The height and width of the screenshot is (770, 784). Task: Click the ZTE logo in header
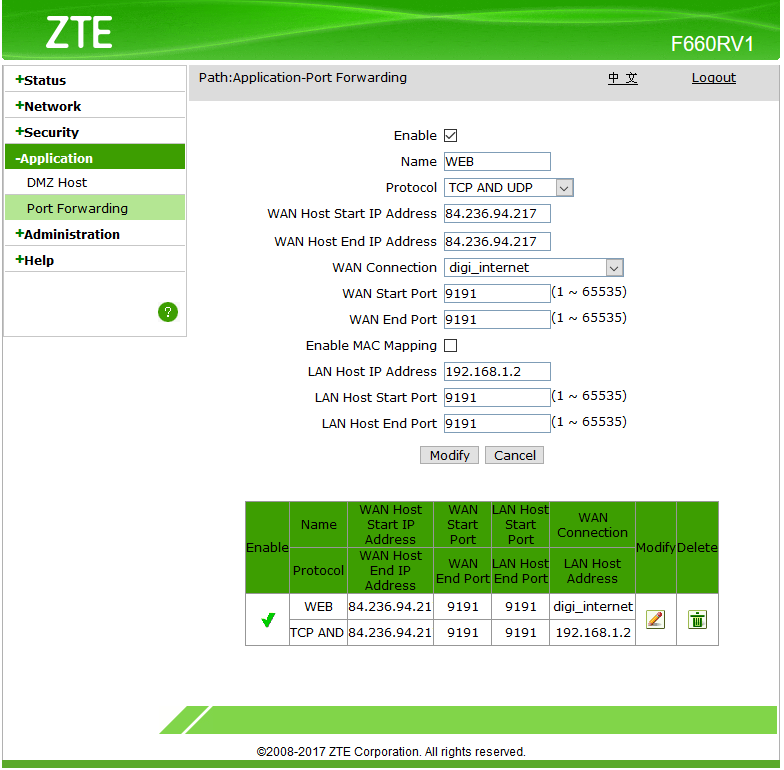(x=79, y=32)
